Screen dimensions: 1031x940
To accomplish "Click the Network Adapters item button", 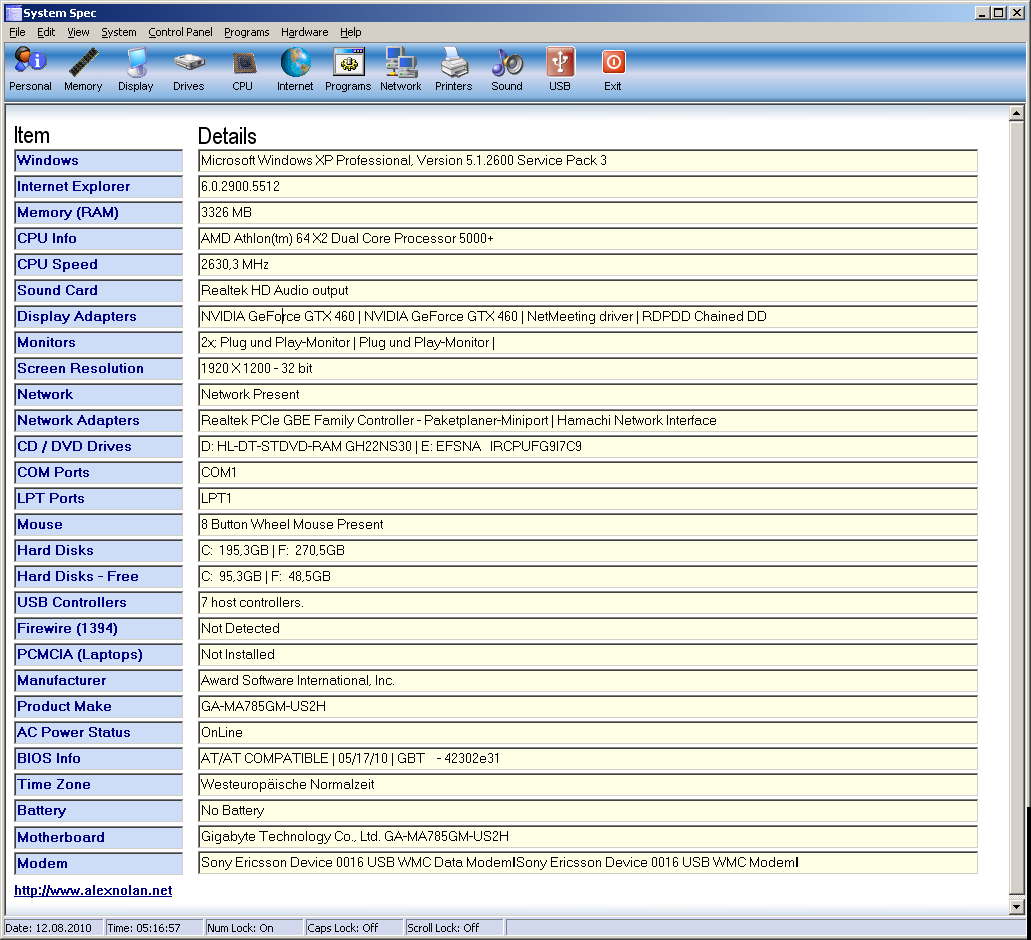I will point(99,421).
